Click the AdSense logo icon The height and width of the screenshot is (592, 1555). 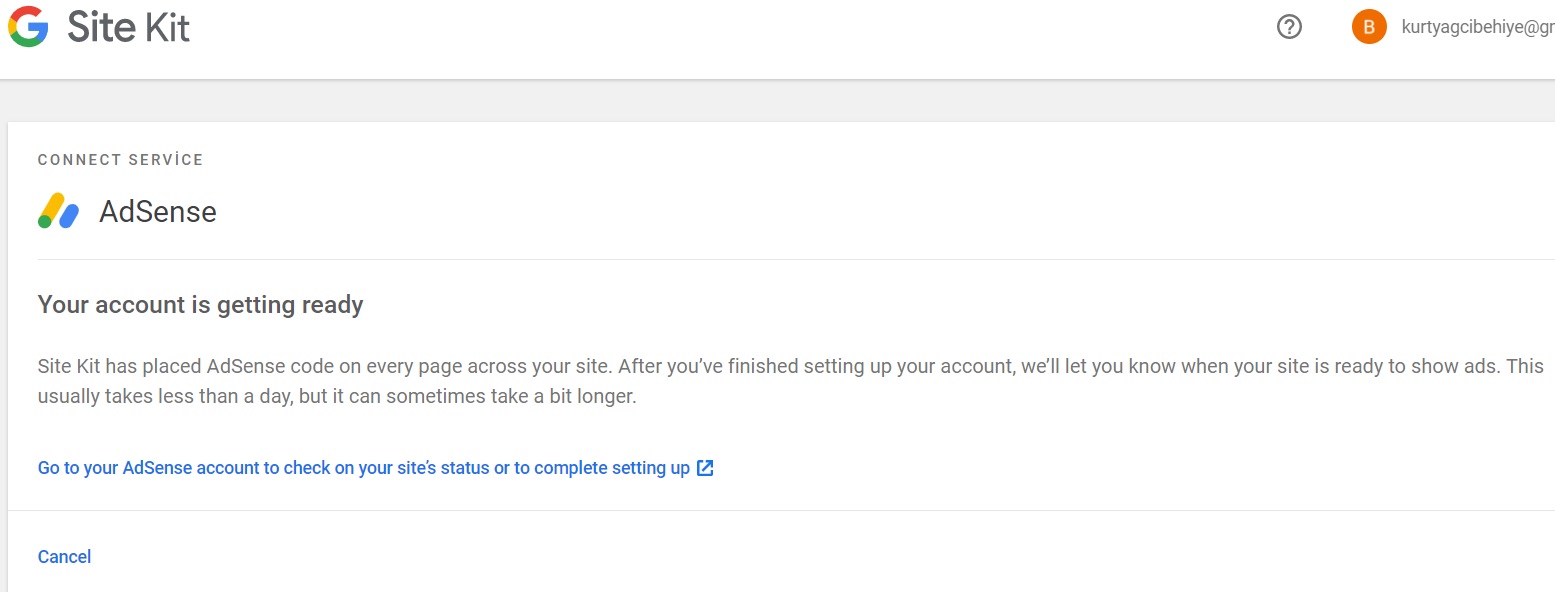[58, 211]
